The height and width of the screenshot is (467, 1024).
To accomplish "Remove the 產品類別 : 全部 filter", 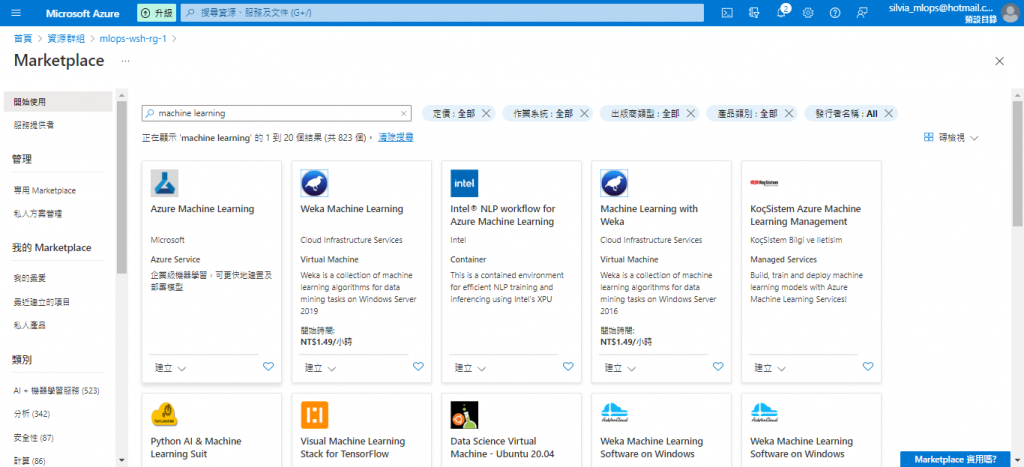I will point(789,114).
